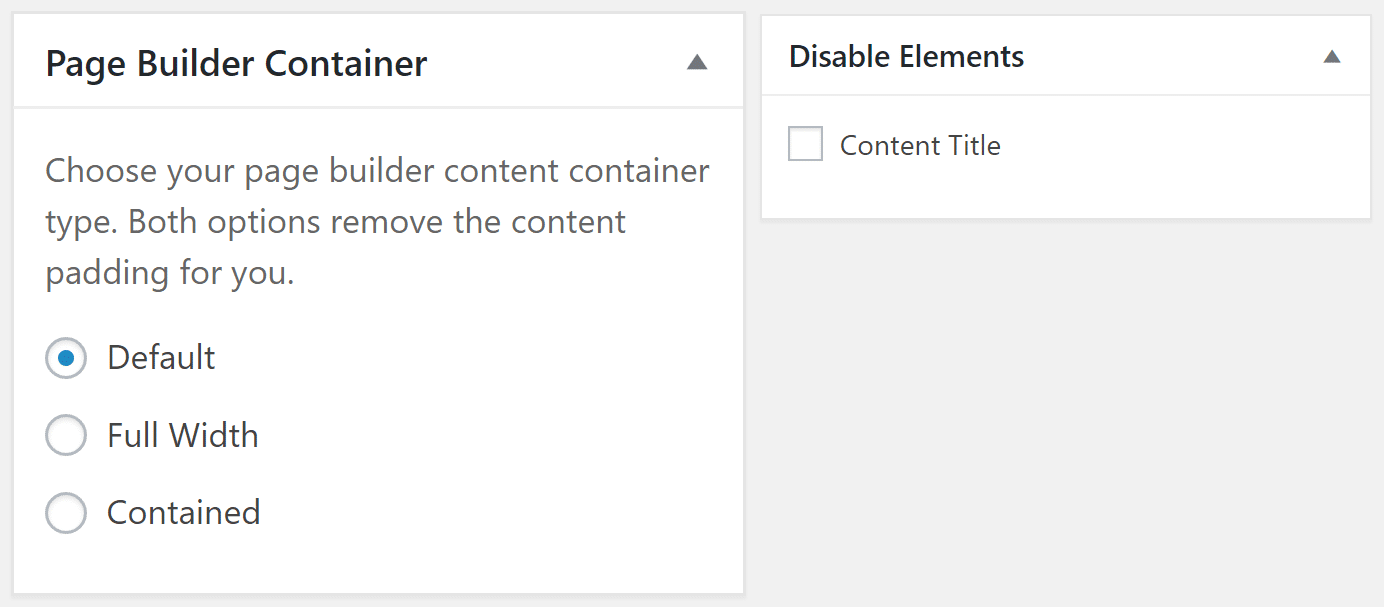Click the Content Title label text
This screenshot has height=607, width=1384.
[921, 145]
